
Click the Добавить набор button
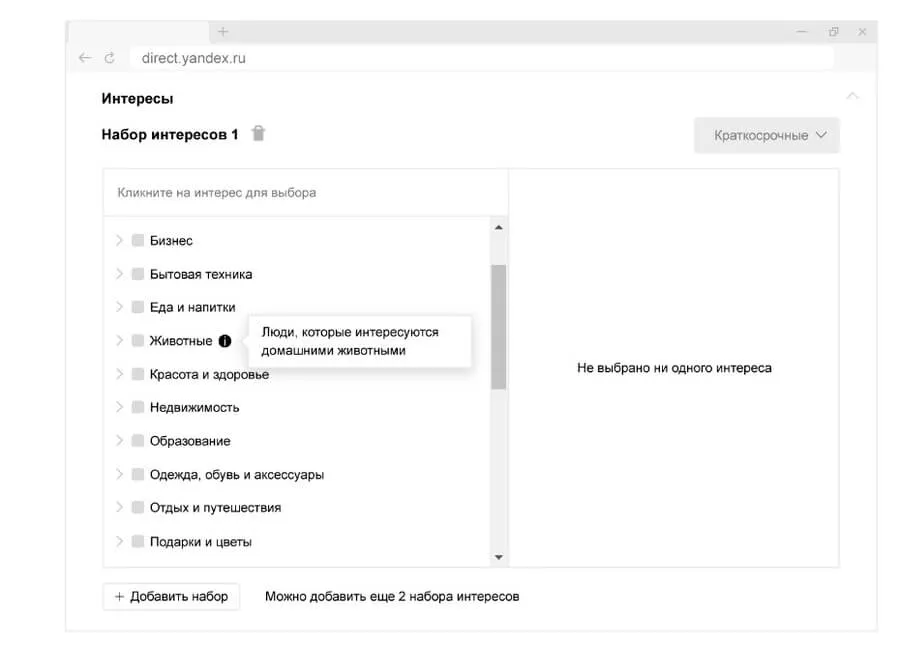tap(171, 596)
